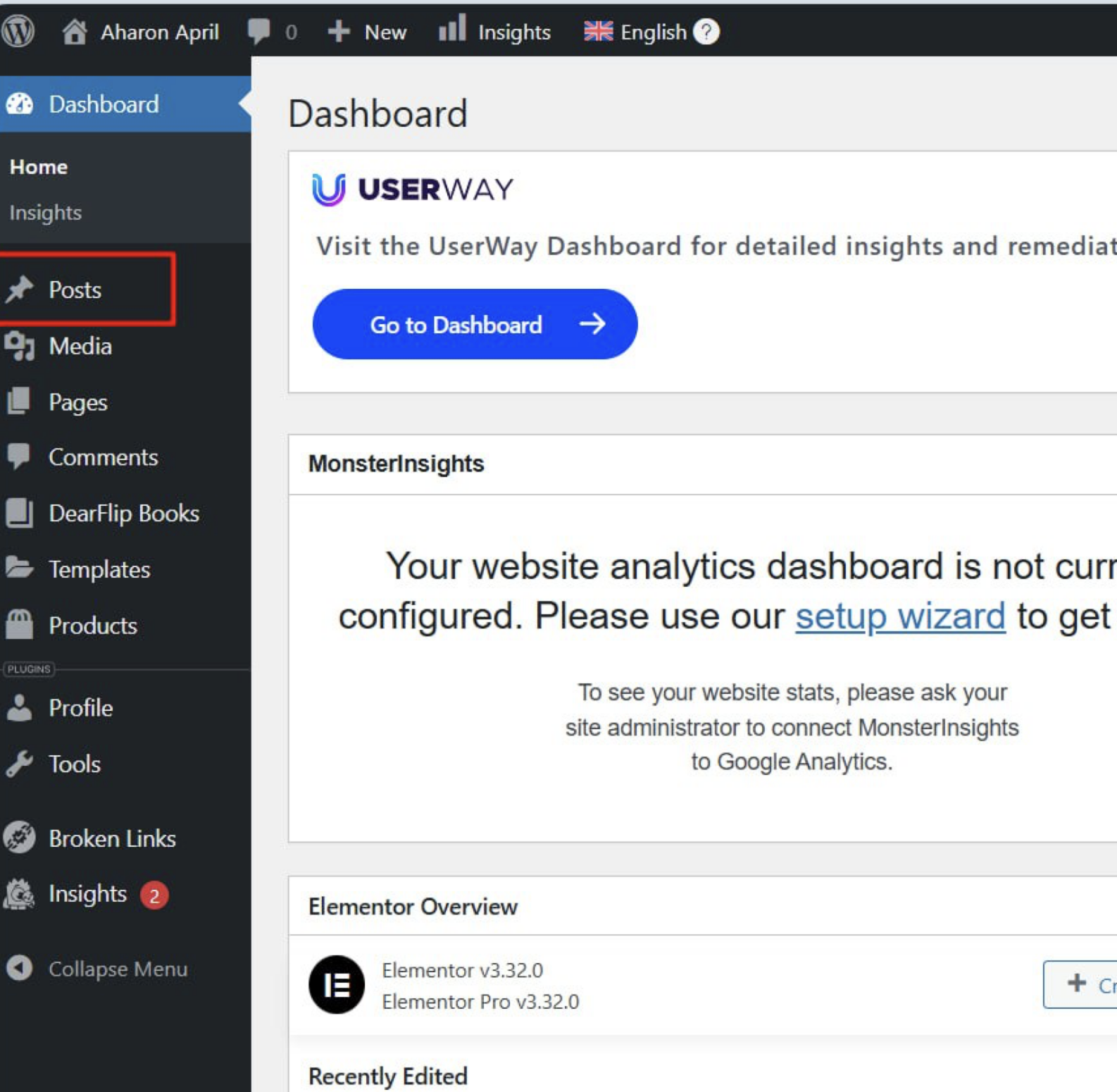
Task: Click the Profile user icon
Action: tap(20, 708)
